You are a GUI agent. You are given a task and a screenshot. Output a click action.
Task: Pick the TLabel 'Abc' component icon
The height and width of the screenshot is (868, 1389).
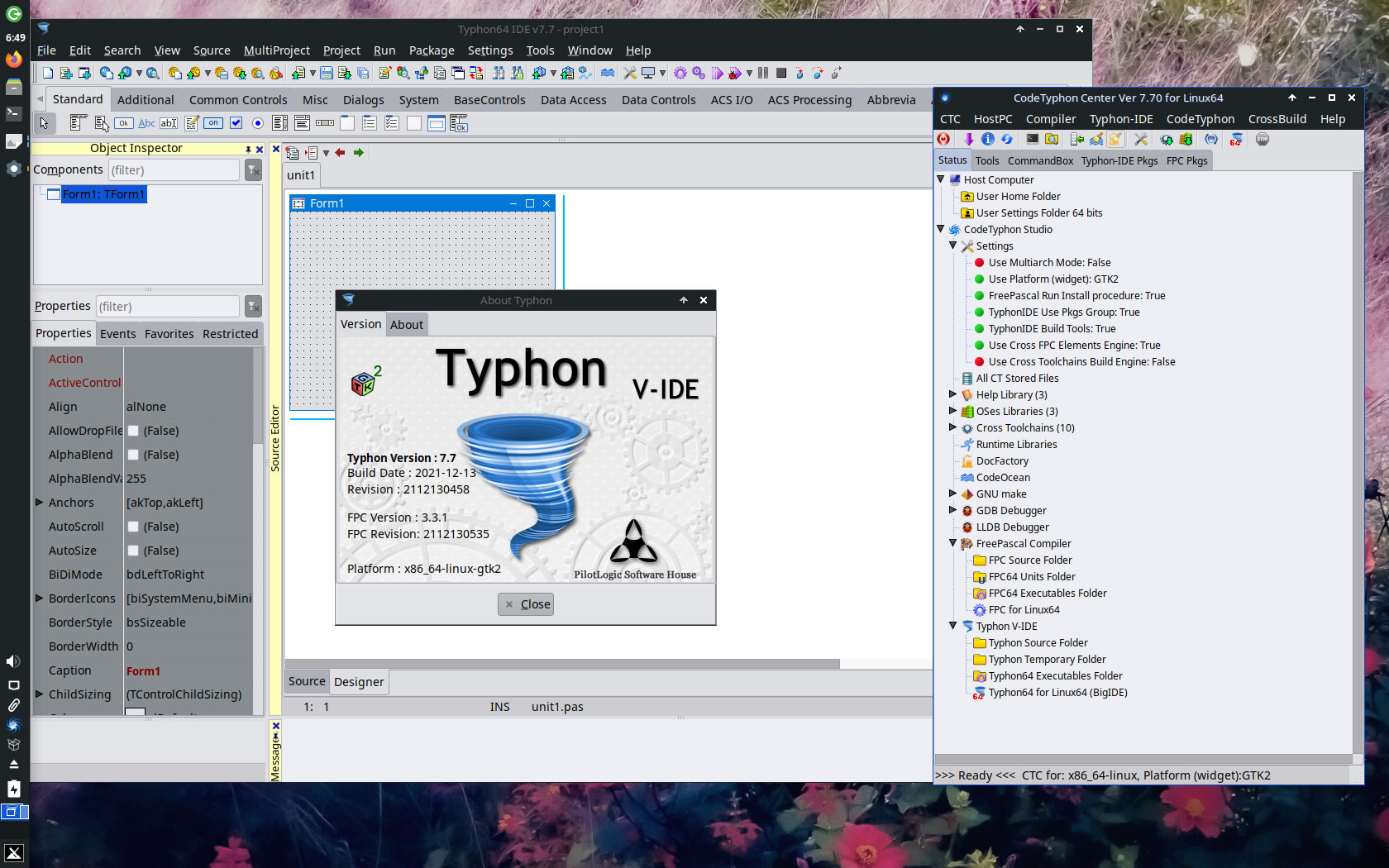(x=146, y=123)
